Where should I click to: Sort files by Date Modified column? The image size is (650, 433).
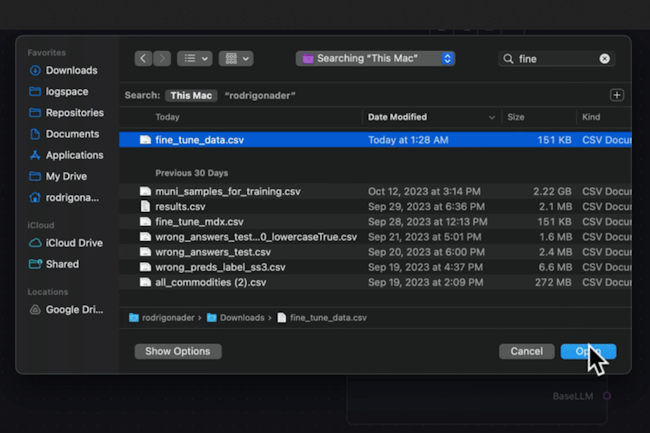(x=430, y=117)
